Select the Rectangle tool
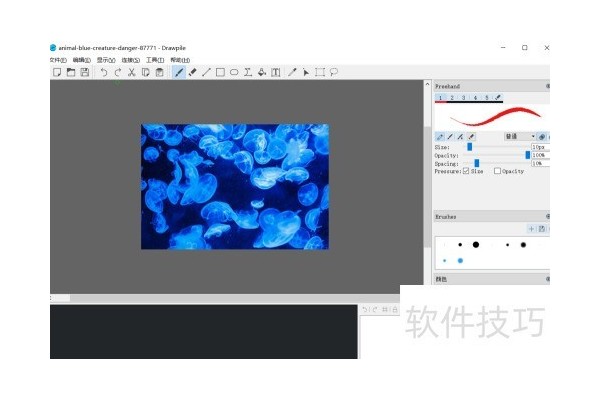Screen dimensions: 600x400 point(220,72)
